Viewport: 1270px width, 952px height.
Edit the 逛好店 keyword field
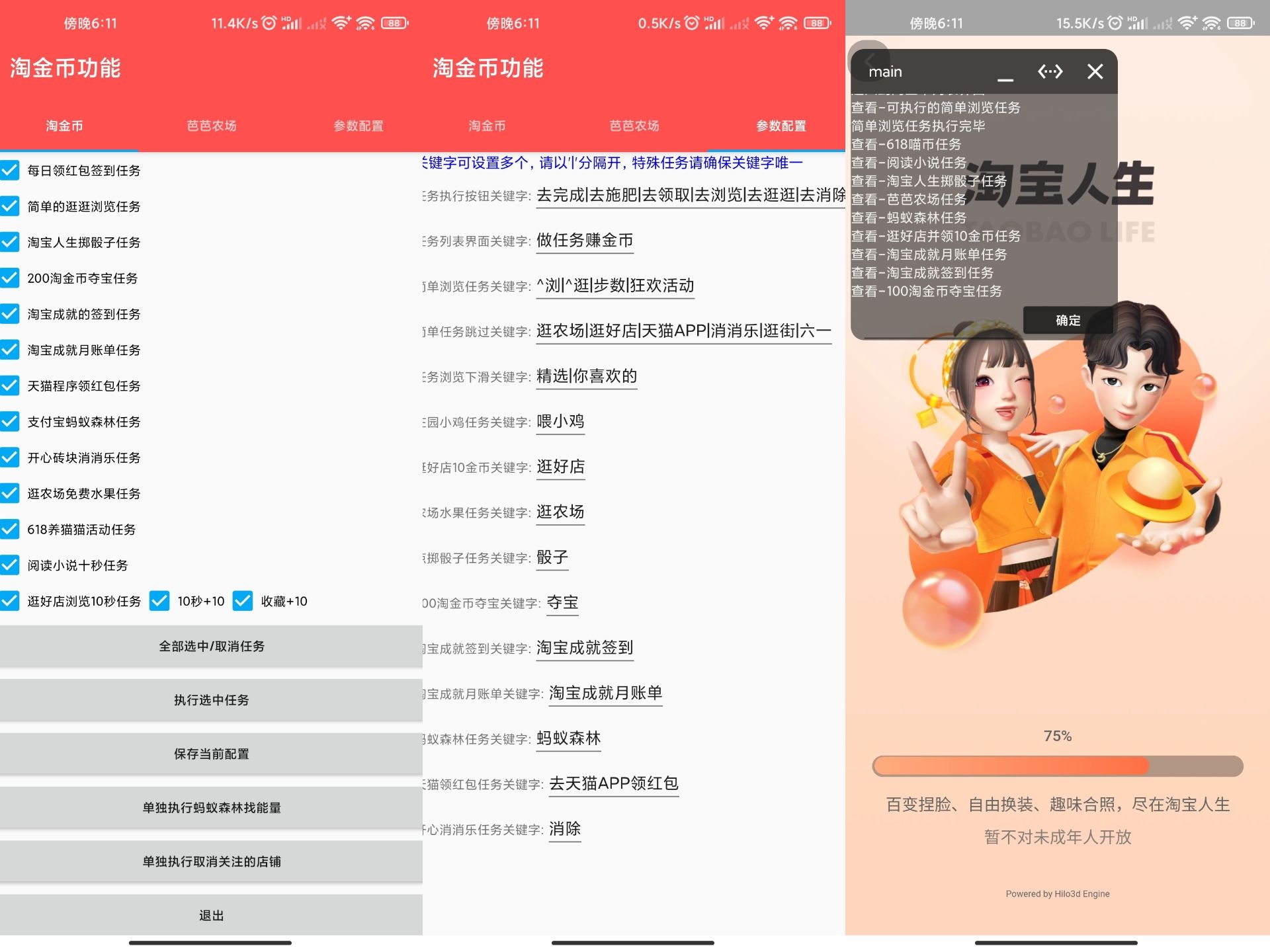(560, 467)
